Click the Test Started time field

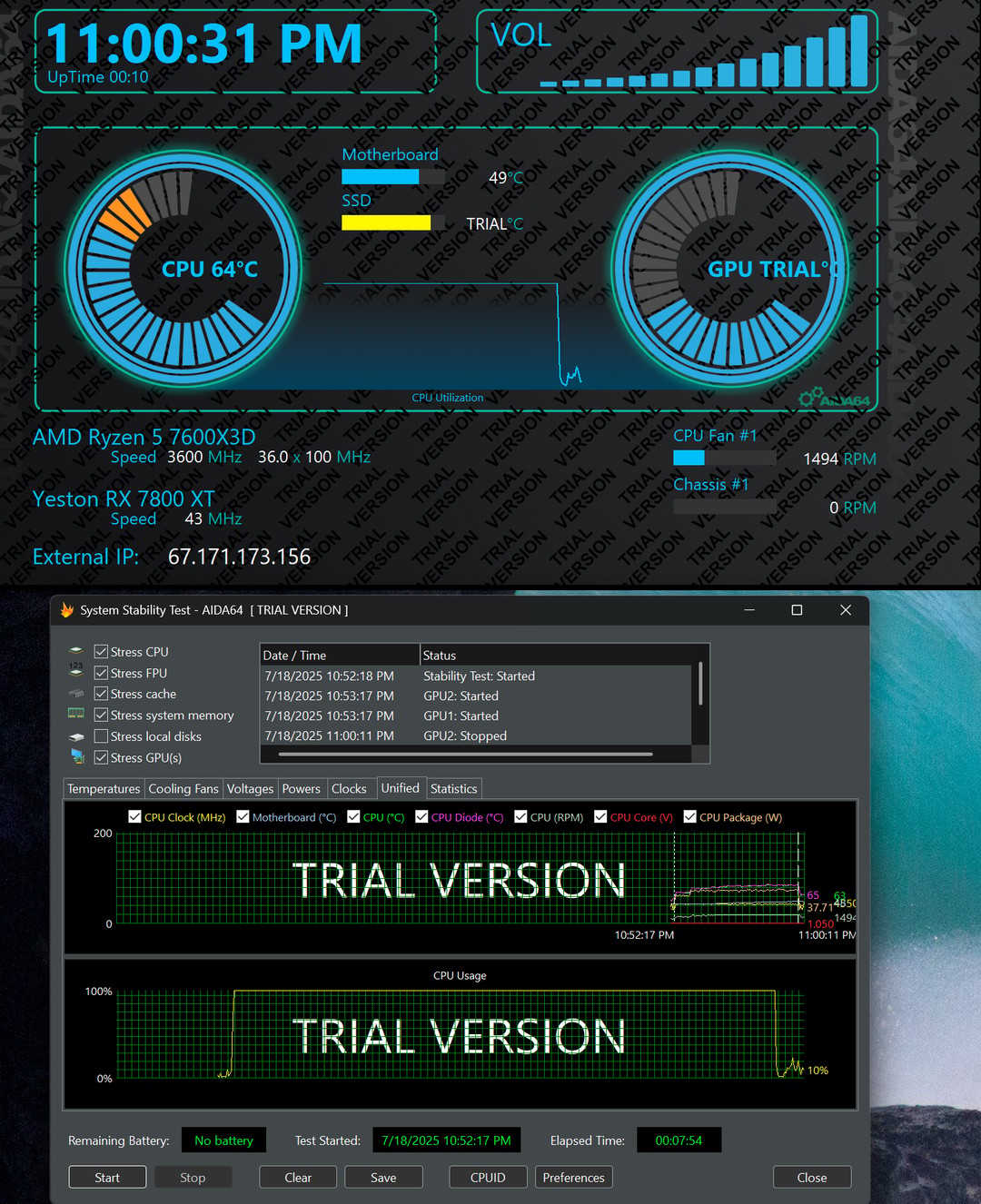(446, 1140)
